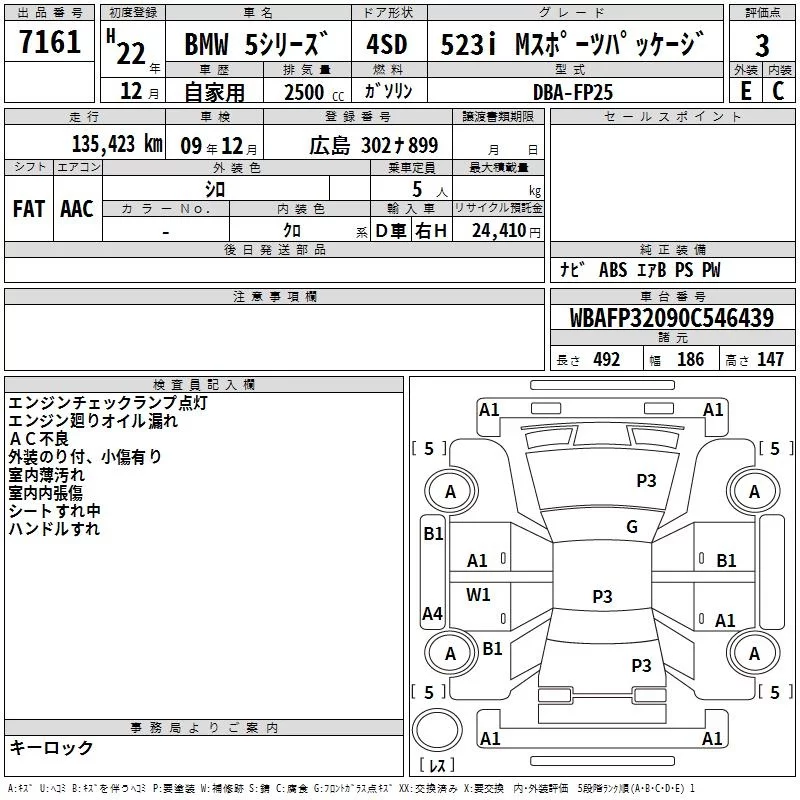Click the 右H steering value
Screen dimensions: 800x800
(431, 231)
